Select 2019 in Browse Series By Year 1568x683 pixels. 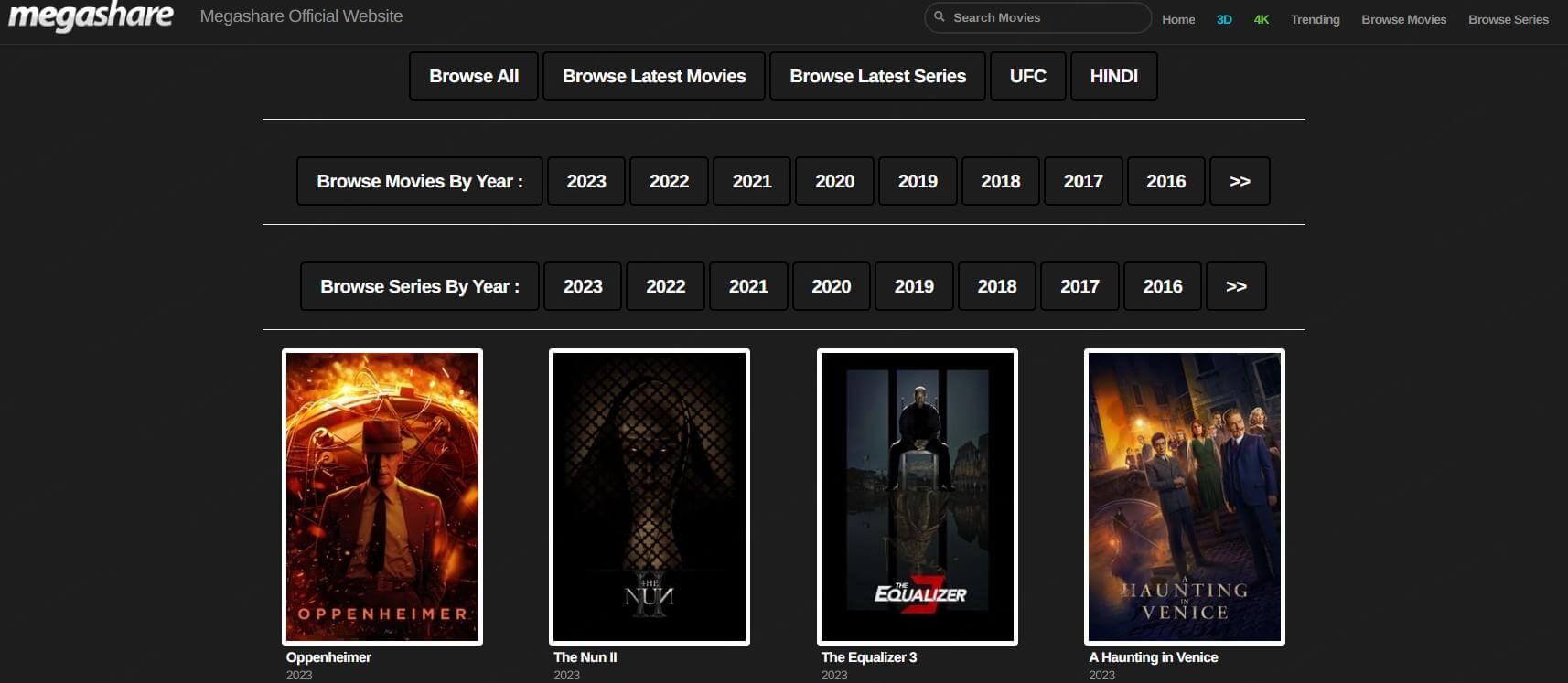point(914,286)
